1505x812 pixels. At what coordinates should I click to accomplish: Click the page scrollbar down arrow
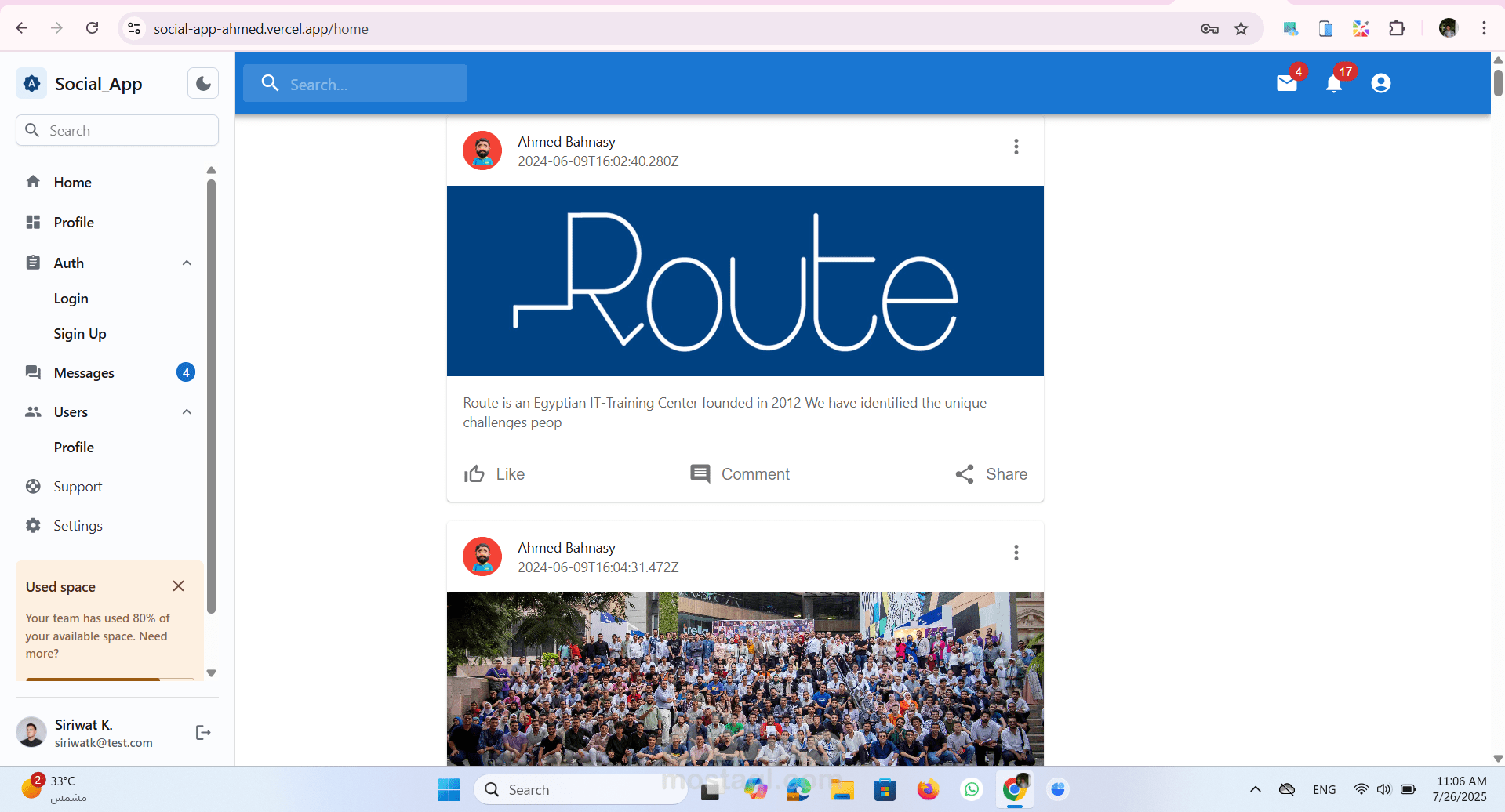tap(1498, 759)
